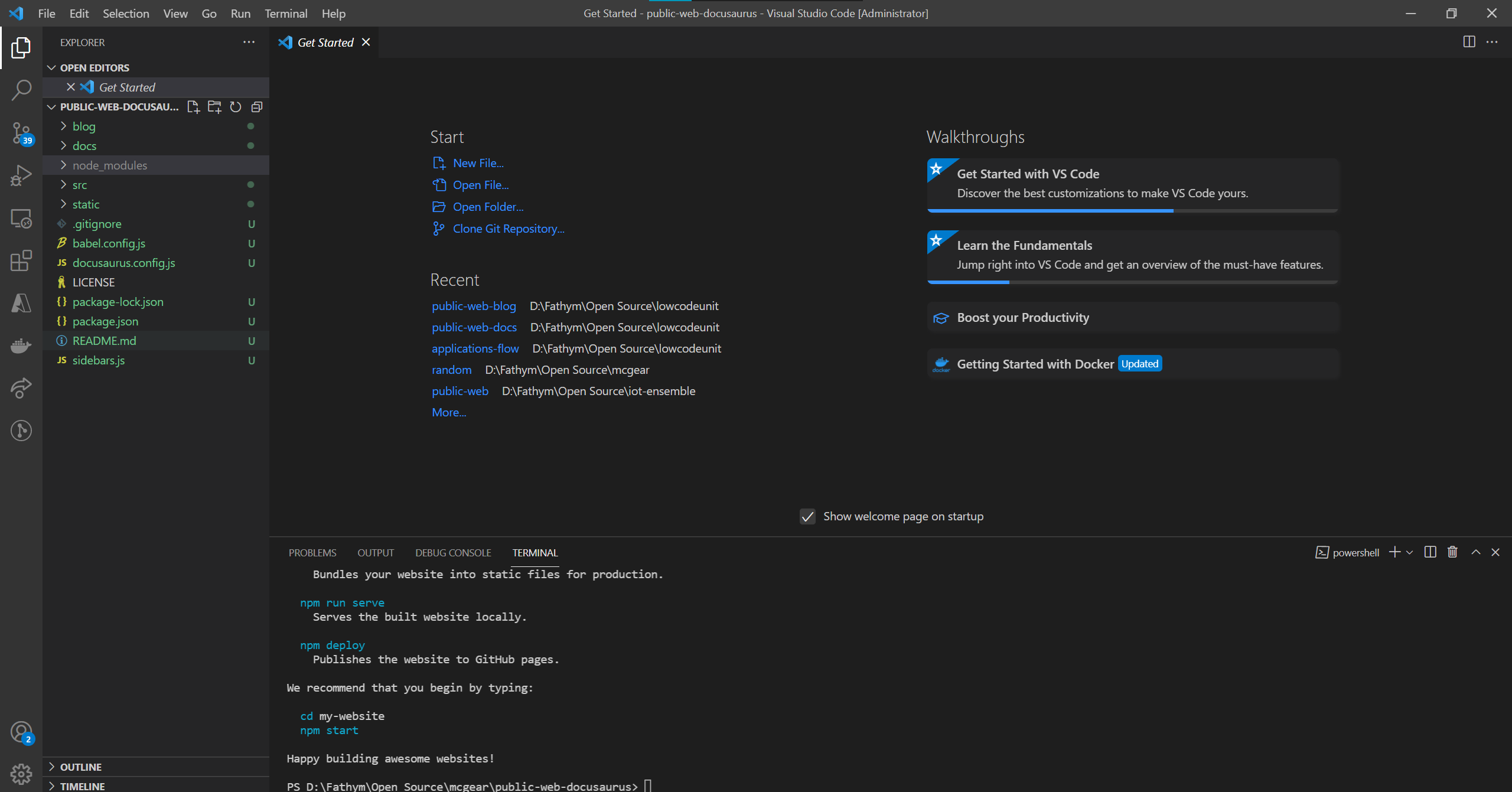Viewport: 1512px width, 792px height.
Task: Open the Docker view
Action: point(21,346)
